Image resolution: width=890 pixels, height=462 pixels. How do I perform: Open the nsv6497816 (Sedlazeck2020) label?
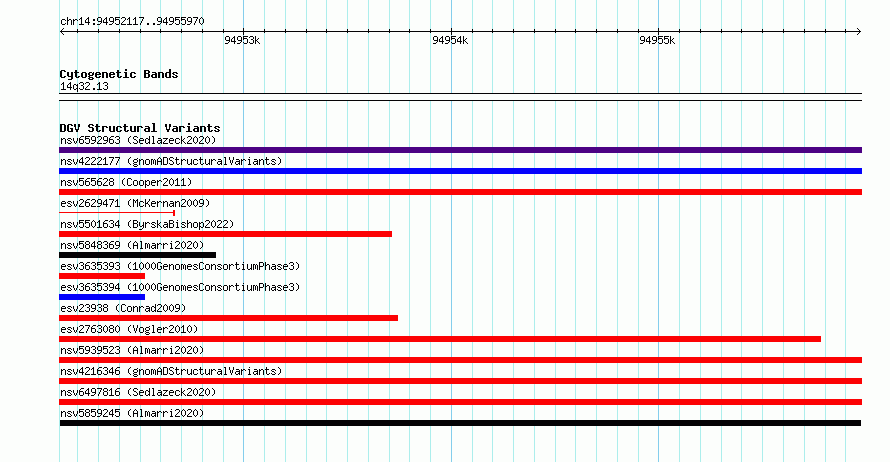(138, 392)
